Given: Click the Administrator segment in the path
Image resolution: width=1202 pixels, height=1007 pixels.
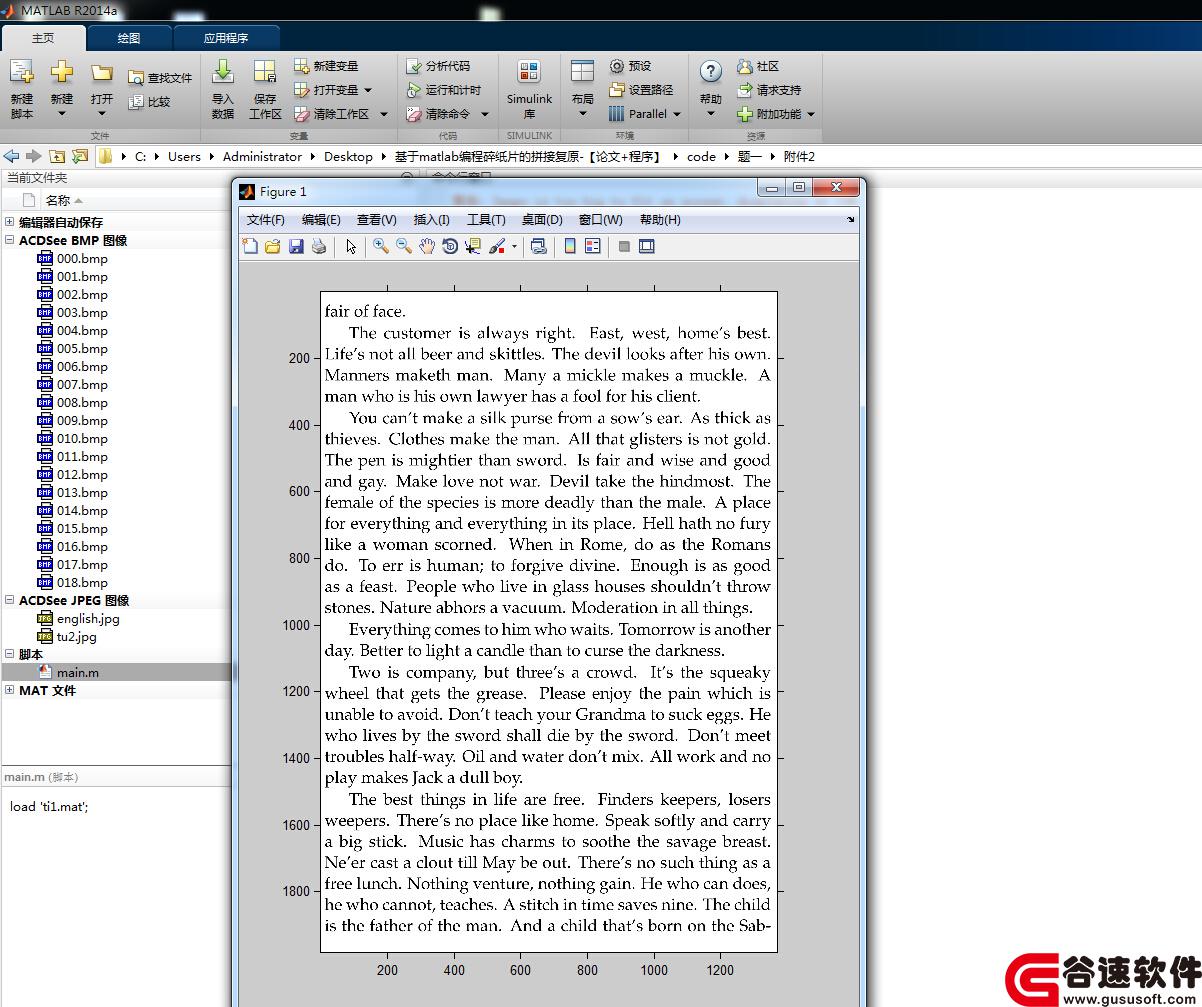Looking at the screenshot, I should click(x=262, y=156).
